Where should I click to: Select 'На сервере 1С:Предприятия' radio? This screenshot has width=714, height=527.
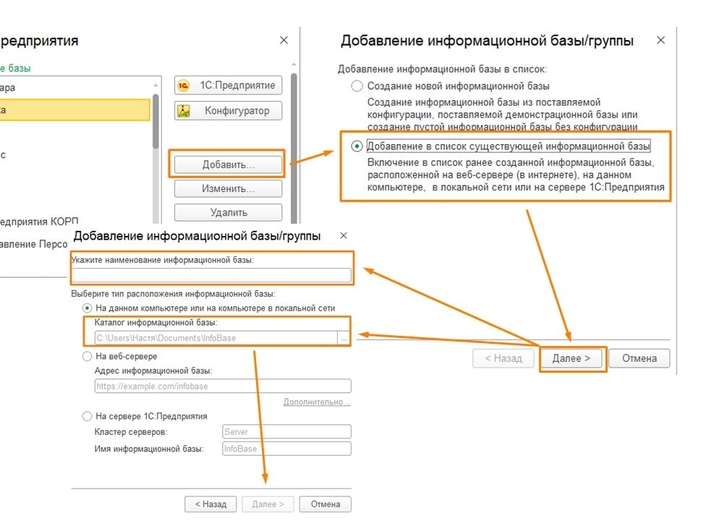click(x=87, y=416)
